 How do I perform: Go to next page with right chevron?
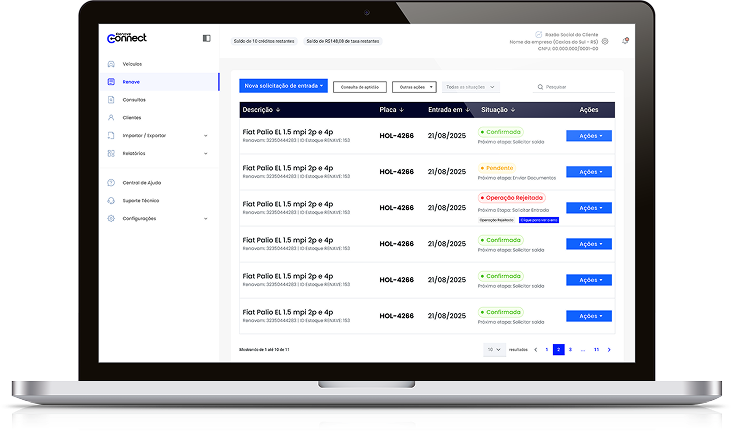[x=609, y=350]
